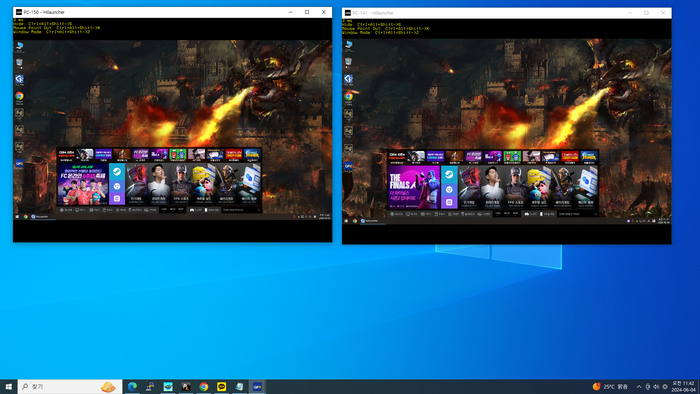Select Hilauncher icon on host taskbar
The width and height of the screenshot is (700, 394).
[257, 386]
